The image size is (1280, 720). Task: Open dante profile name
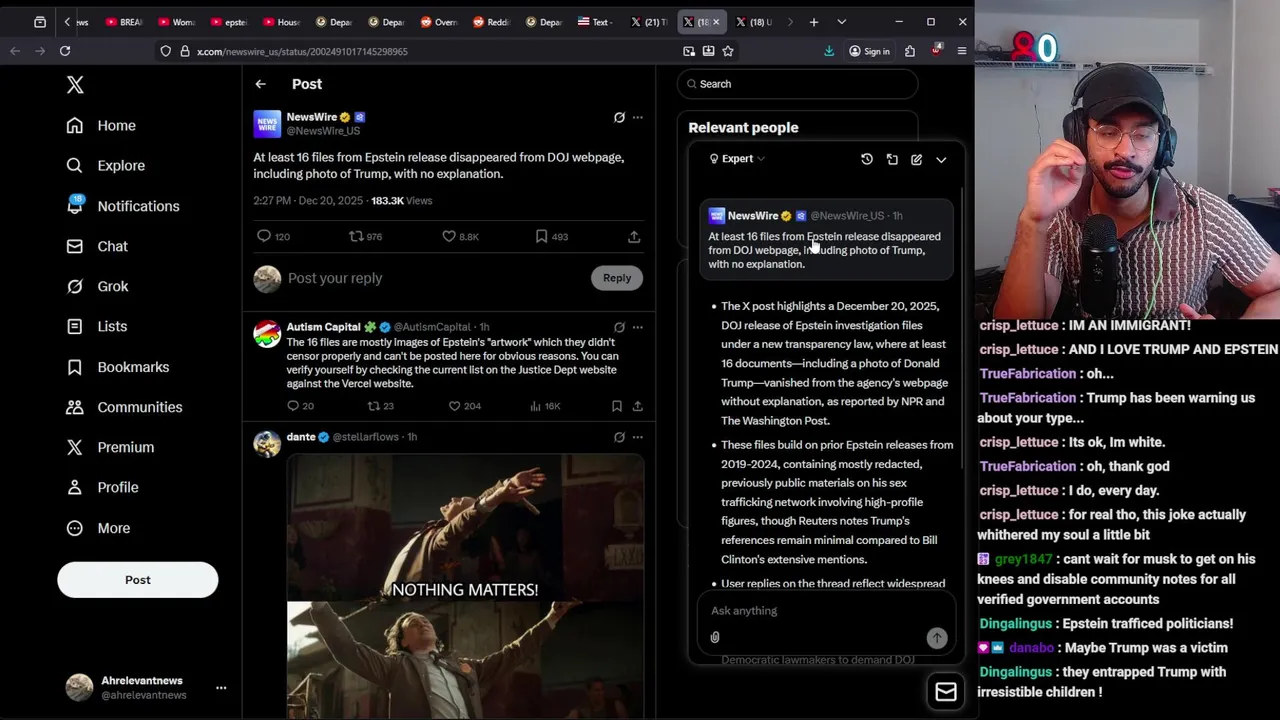click(301, 437)
